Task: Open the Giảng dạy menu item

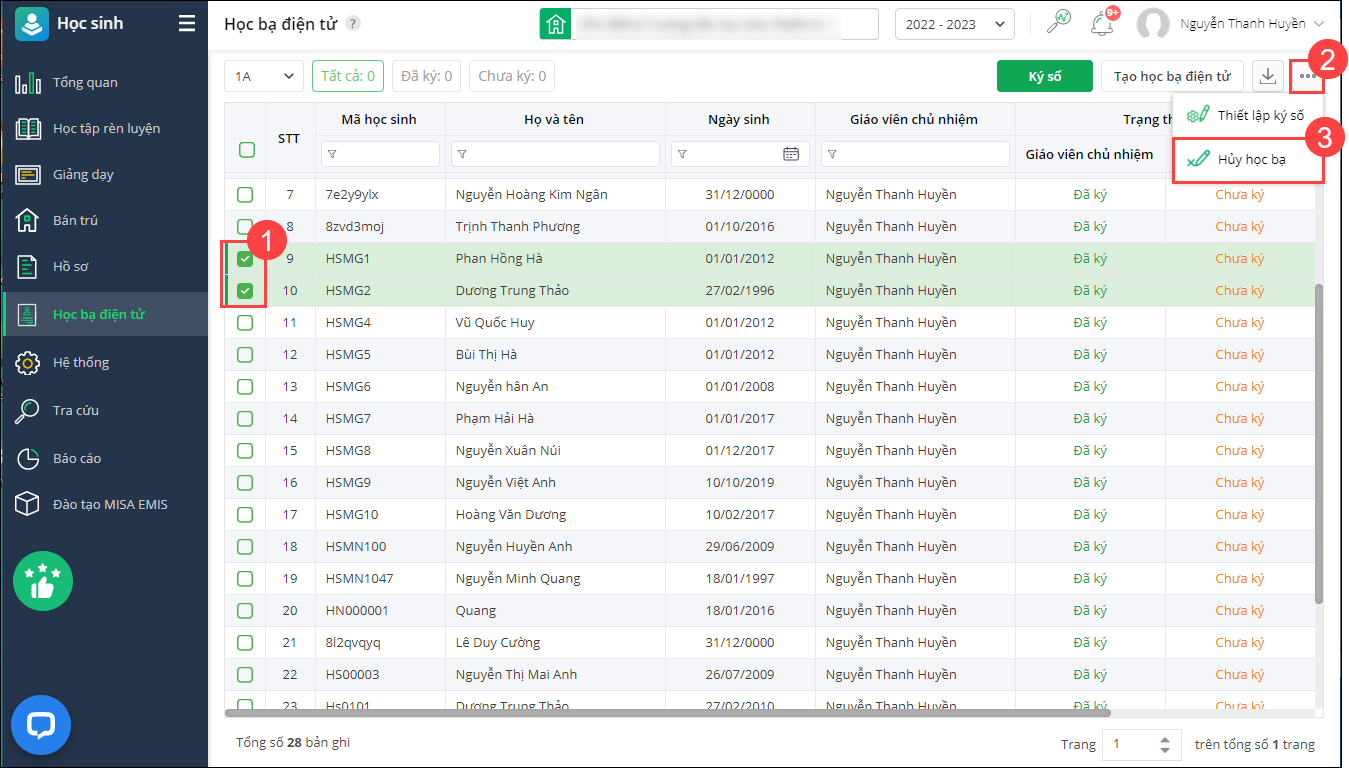Action: (x=104, y=174)
